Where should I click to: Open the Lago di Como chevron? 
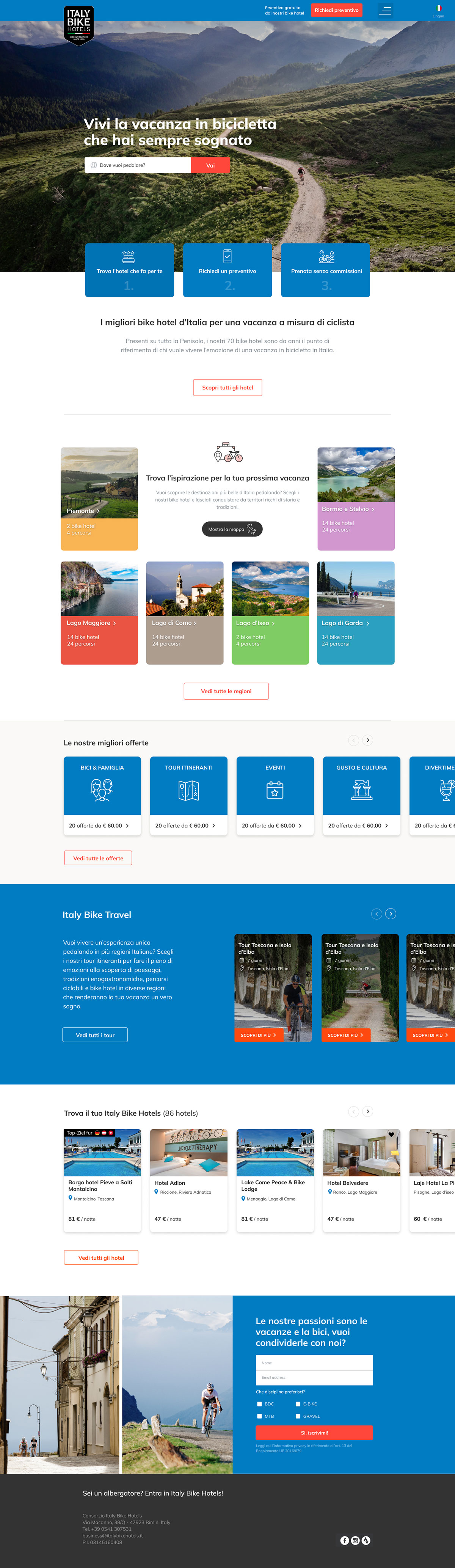click(195, 623)
